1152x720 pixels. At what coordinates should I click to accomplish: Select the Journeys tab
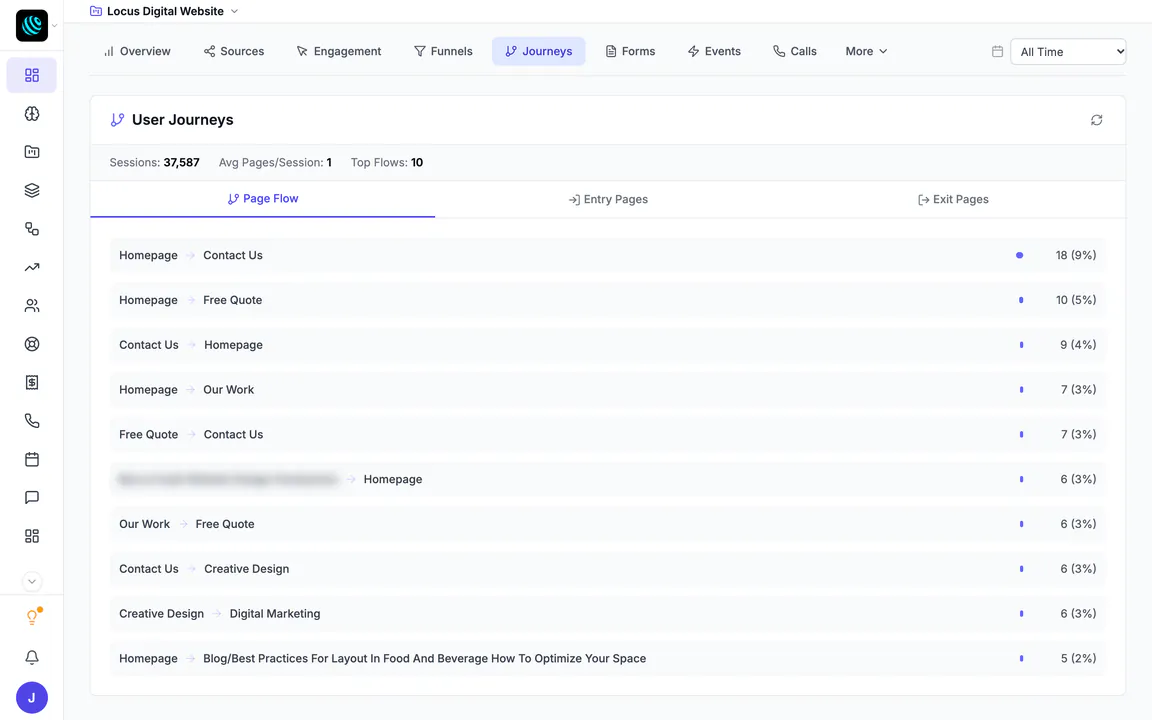539,51
